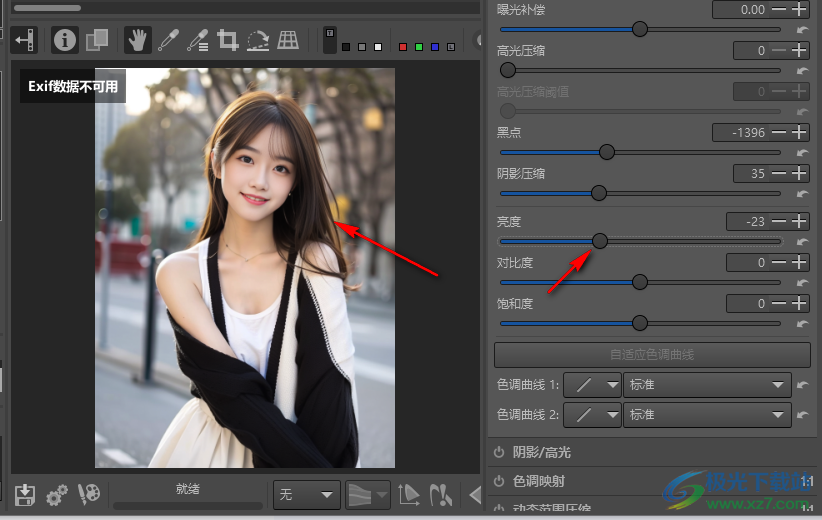822x520 pixels.
Task: Open the 无 profile dropdown
Action: [307, 494]
